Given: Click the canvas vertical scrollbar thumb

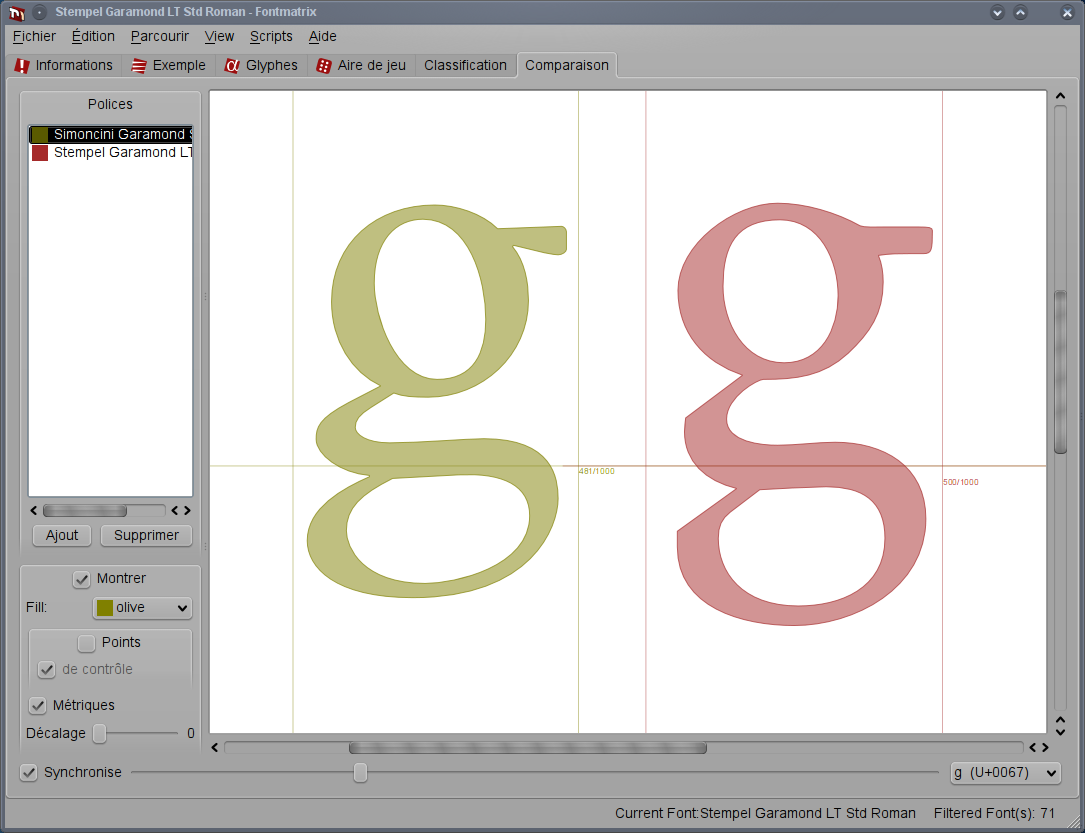Looking at the screenshot, I should 1060,372.
